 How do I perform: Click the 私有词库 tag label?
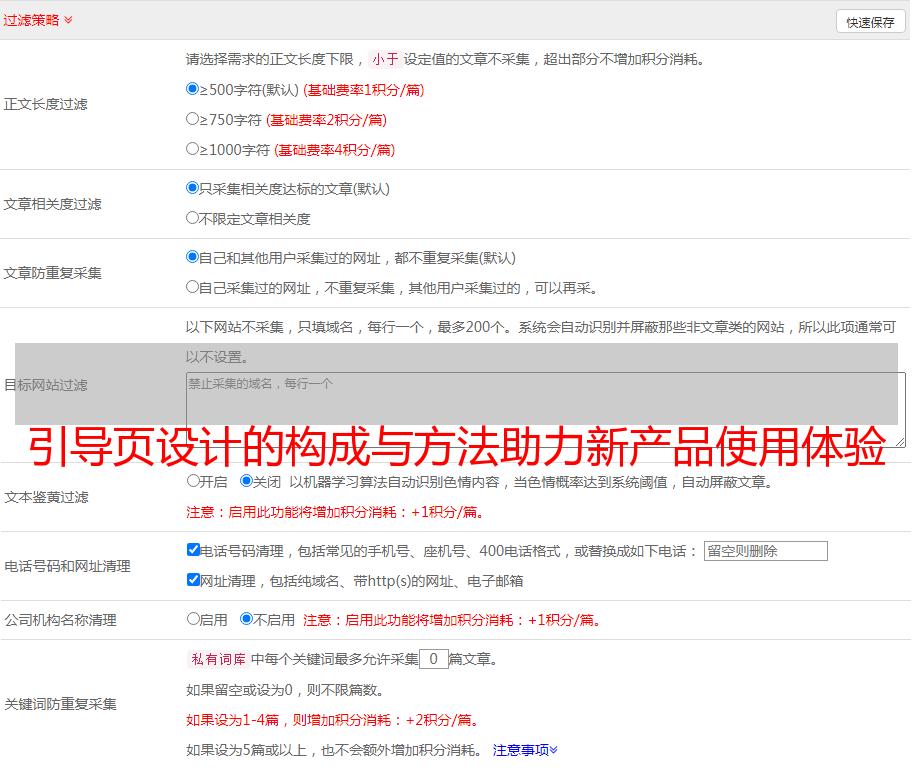[216, 659]
